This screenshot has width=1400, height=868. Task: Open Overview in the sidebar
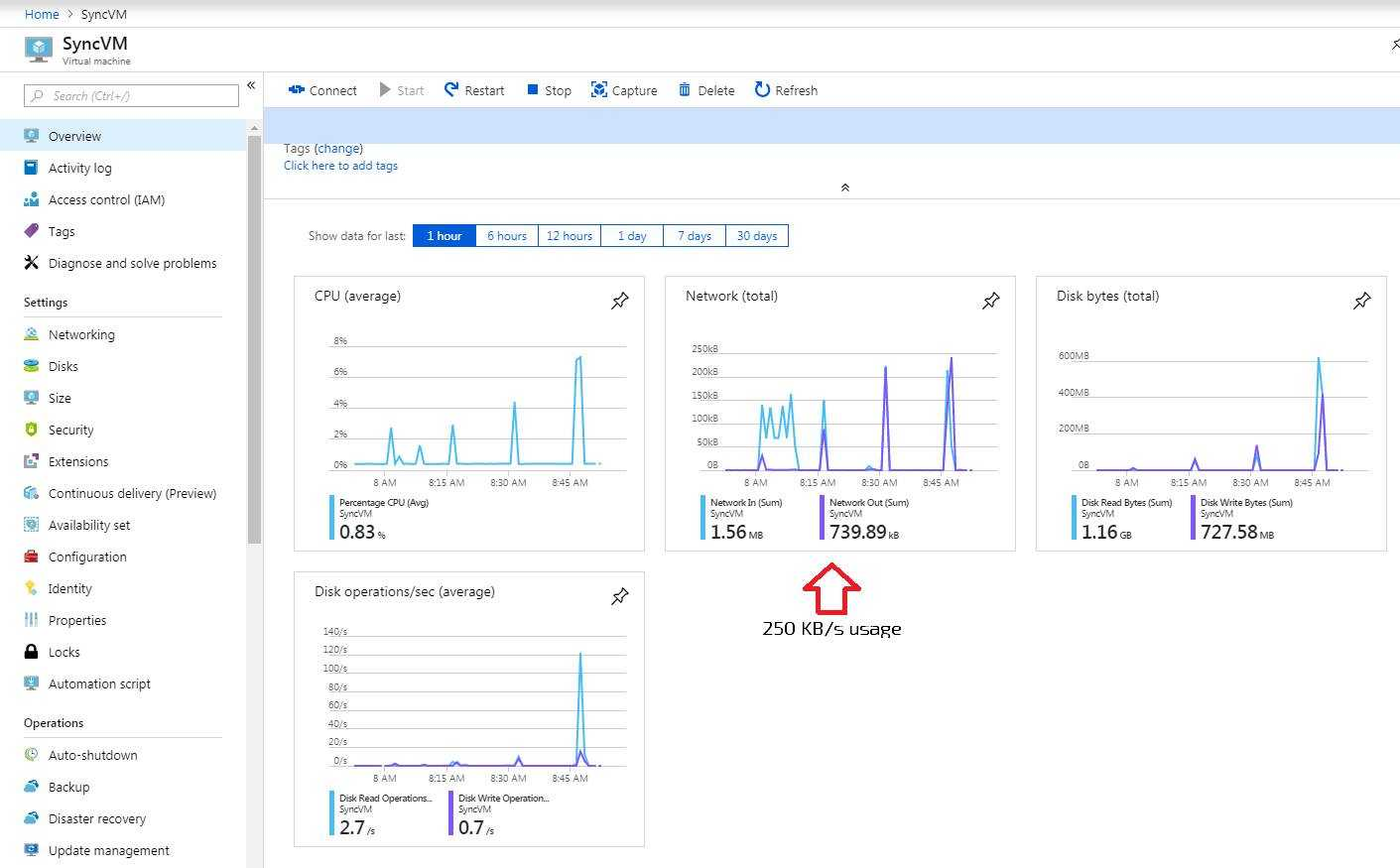coord(123,136)
